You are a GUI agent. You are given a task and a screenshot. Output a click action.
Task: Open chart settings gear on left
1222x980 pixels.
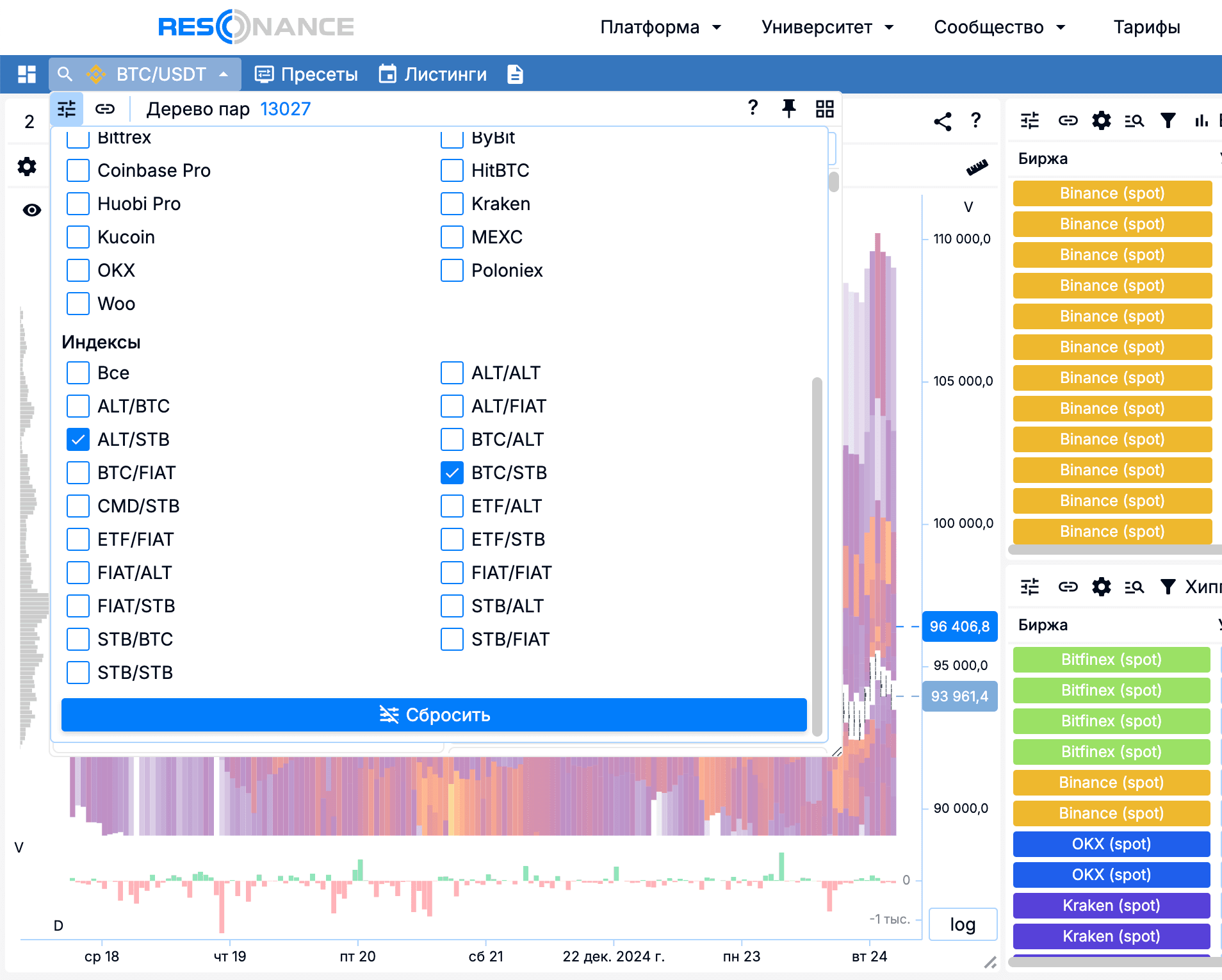click(x=27, y=167)
